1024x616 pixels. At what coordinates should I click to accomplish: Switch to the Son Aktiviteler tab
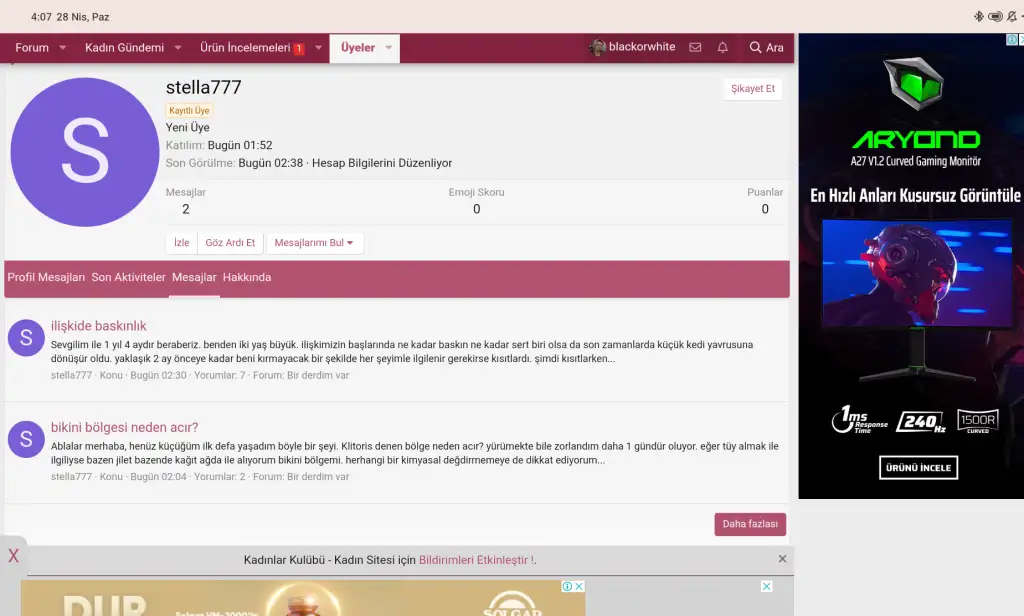click(128, 277)
